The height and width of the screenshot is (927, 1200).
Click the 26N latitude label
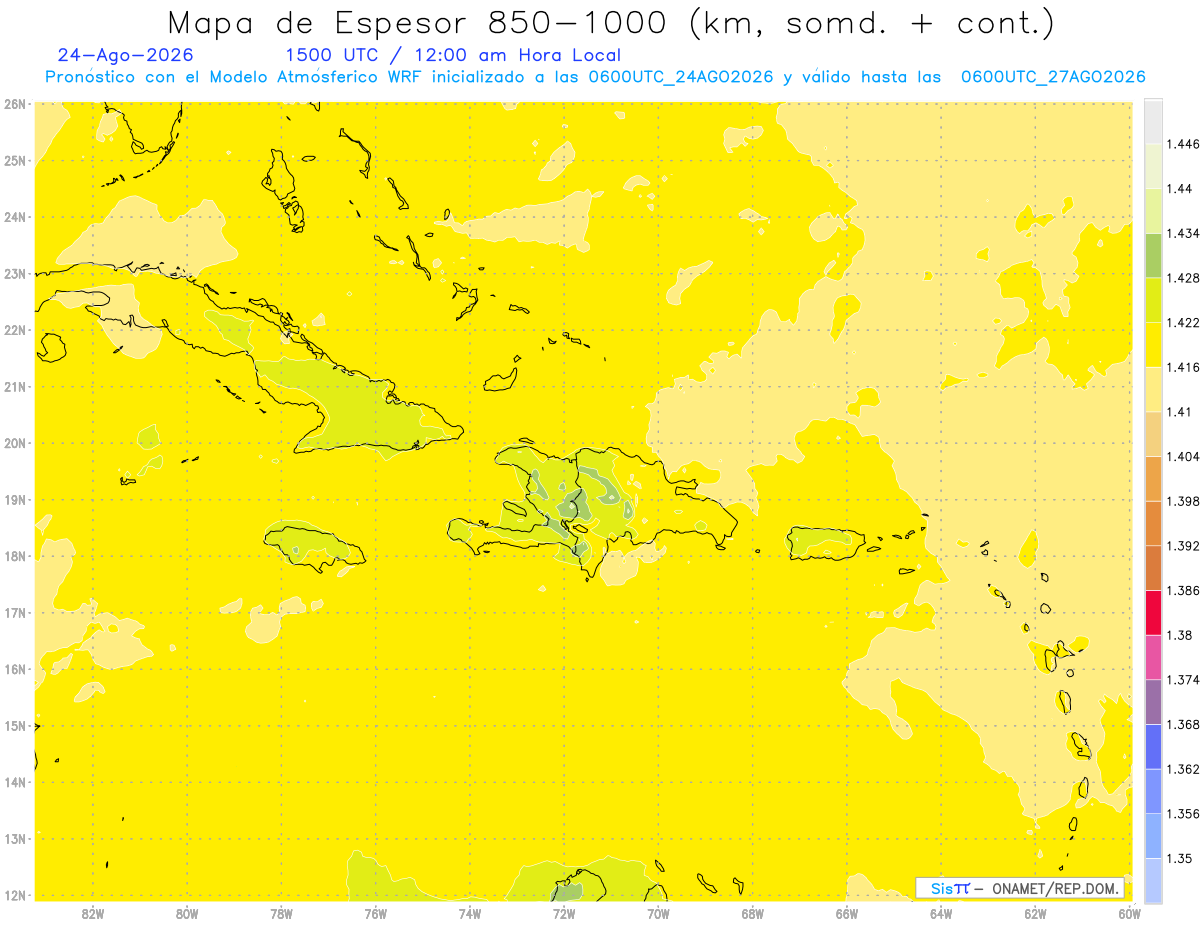pos(15,104)
